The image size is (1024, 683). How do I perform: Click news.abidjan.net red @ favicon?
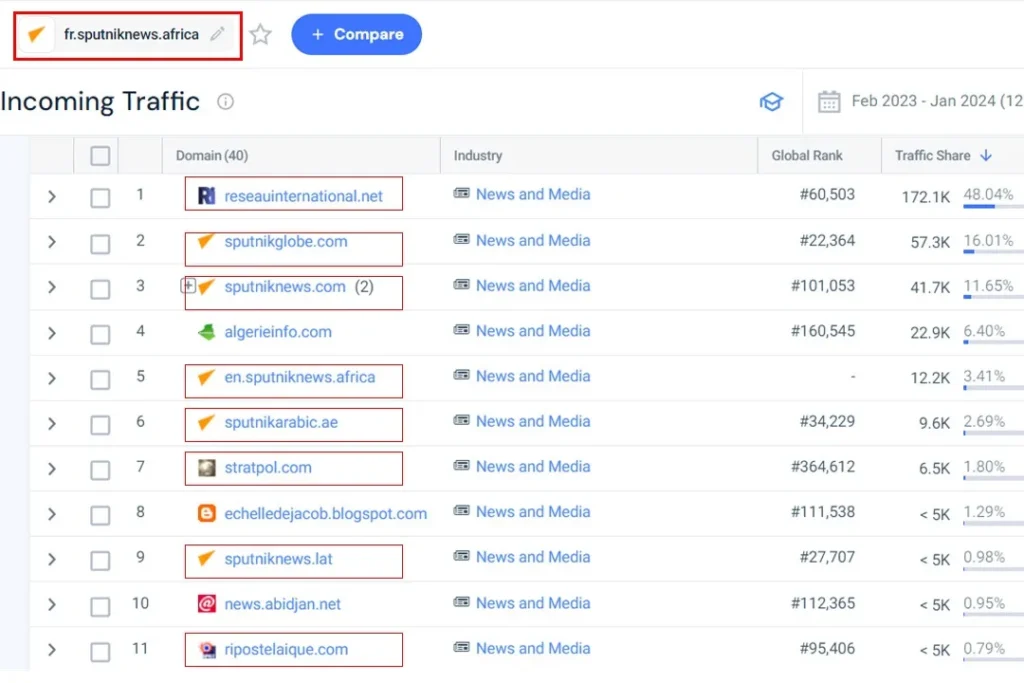206,603
